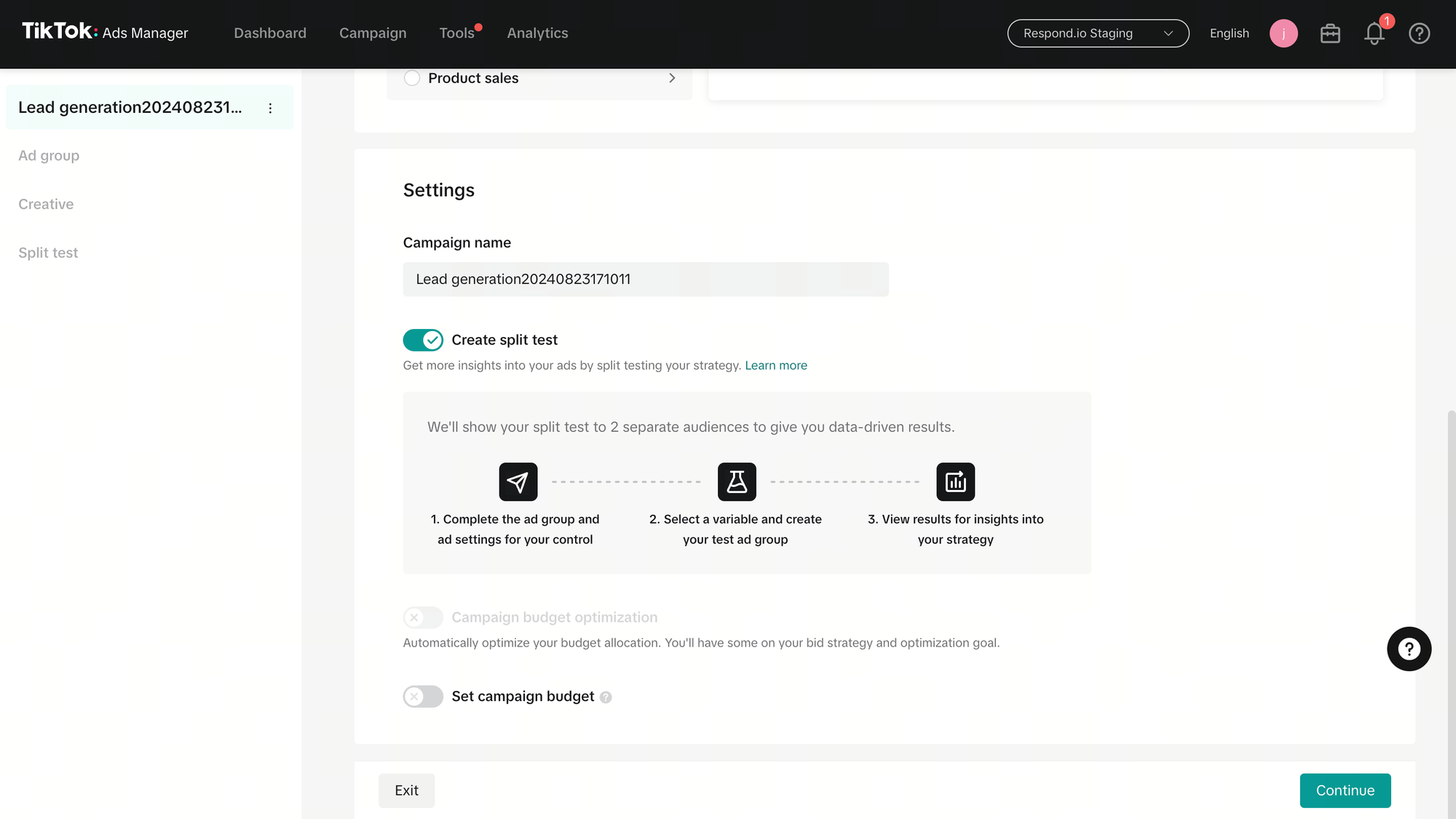Open the Respond.io Staging account dropdown
The width and height of the screenshot is (1456, 819).
click(x=1098, y=33)
